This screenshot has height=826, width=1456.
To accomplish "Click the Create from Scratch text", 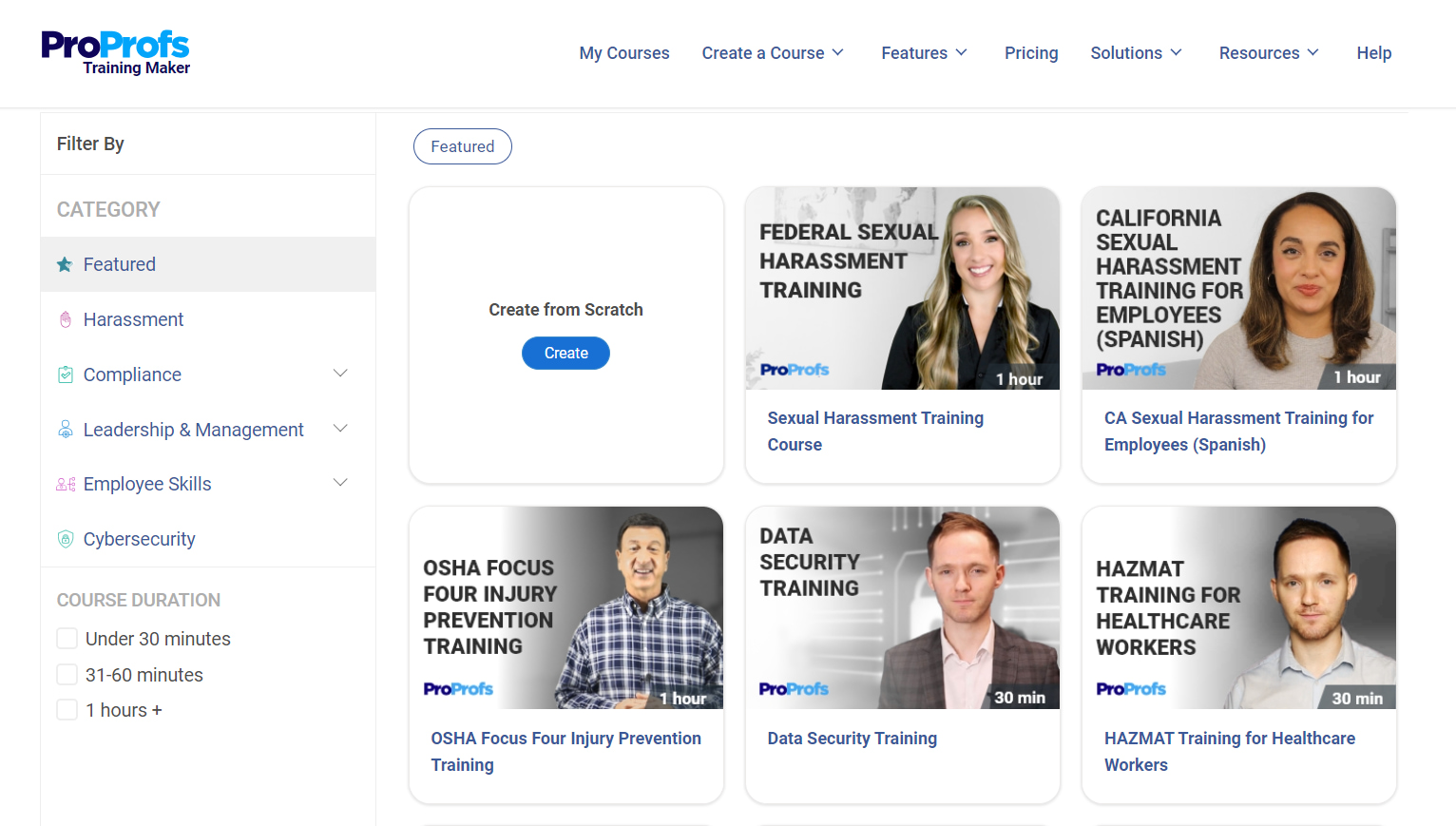I will point(566,310).
